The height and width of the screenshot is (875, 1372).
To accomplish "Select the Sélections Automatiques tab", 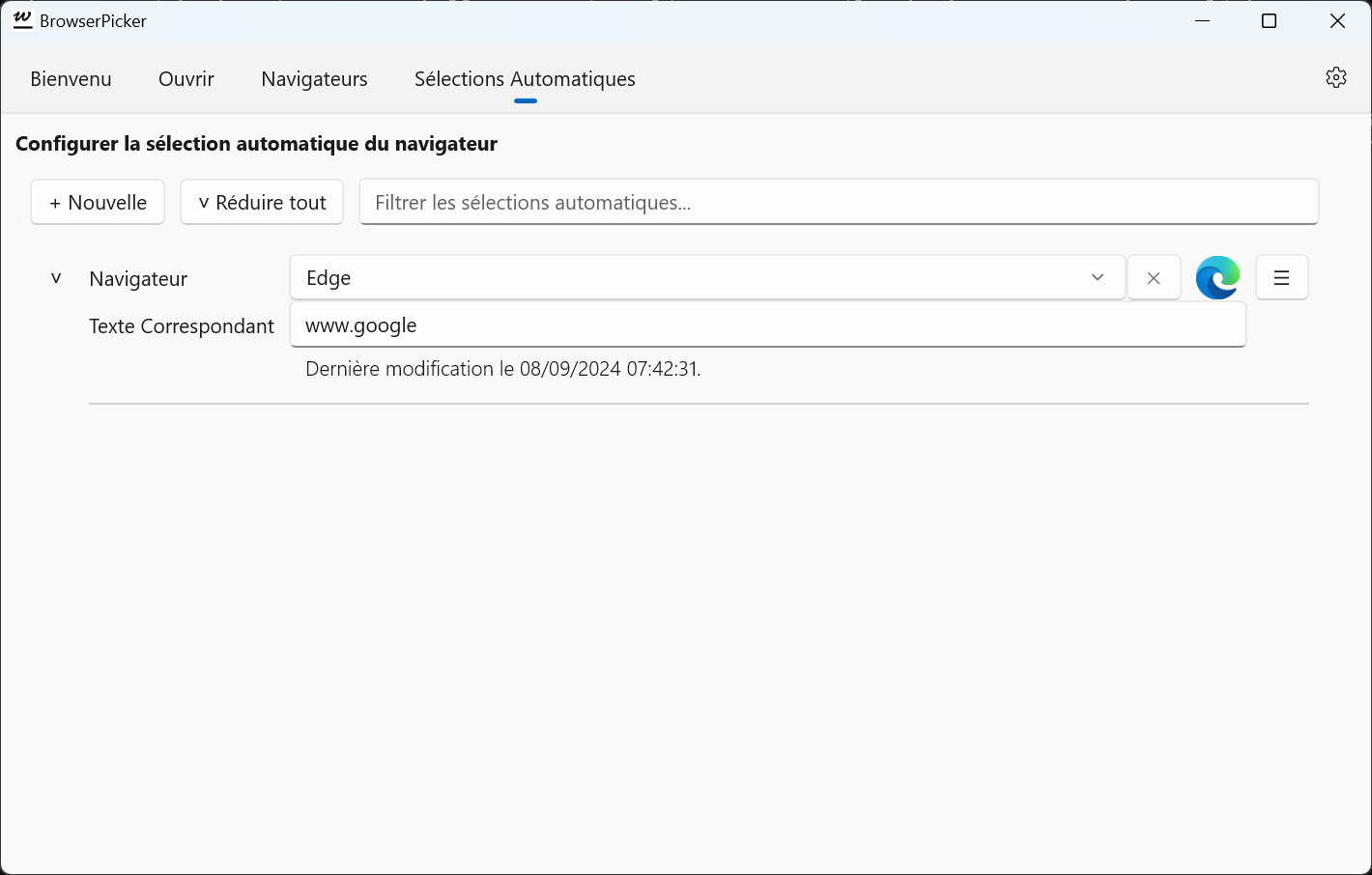I will tap(525, 79).
